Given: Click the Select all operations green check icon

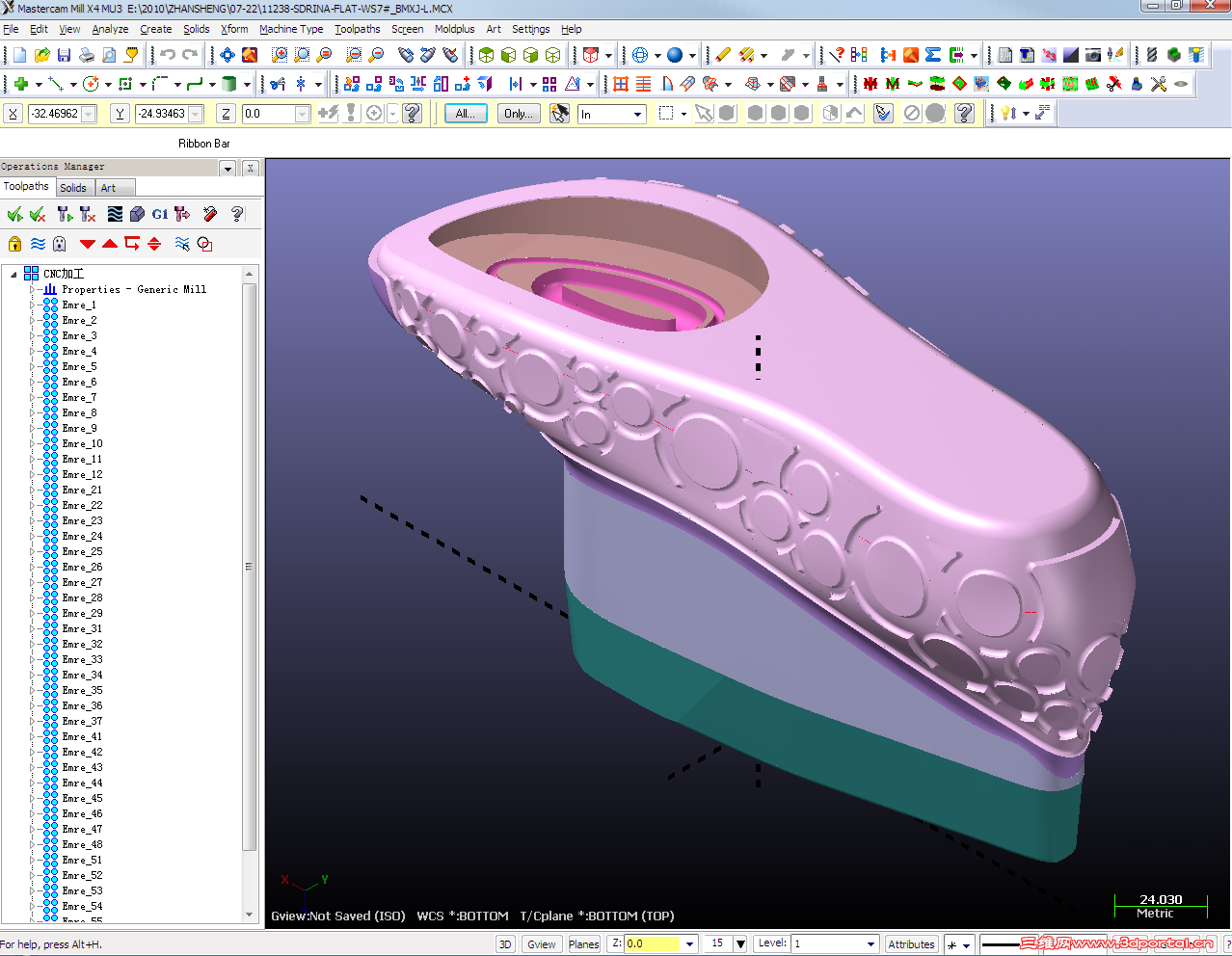Looking at the screenshot, I should 14,214.
